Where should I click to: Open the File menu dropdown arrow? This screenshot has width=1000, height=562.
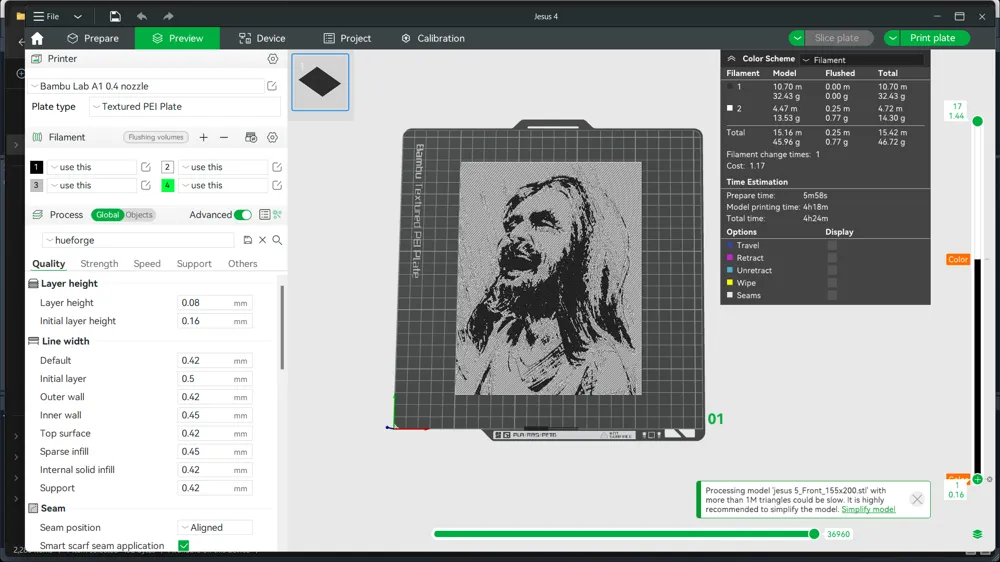coord(78,17)
